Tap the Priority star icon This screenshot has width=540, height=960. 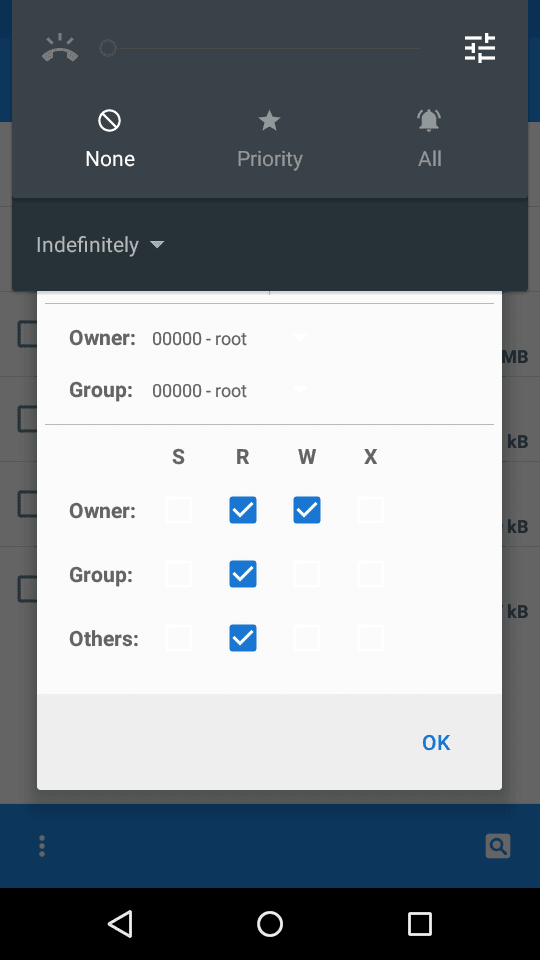coord(269,121)
